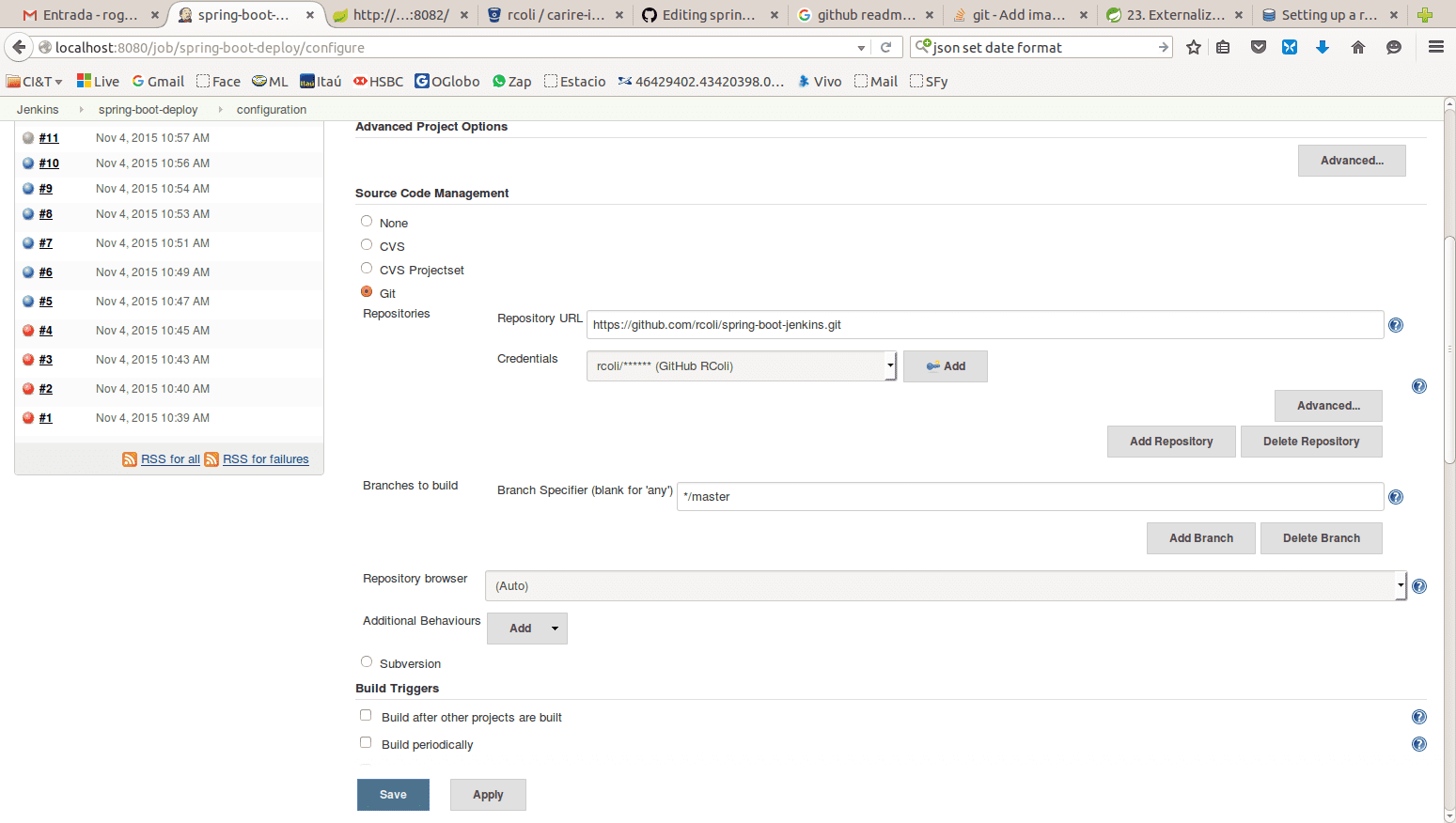Click the Delete Branch button
Viewport: 1456px width, 823px height.
(1322, 538)
